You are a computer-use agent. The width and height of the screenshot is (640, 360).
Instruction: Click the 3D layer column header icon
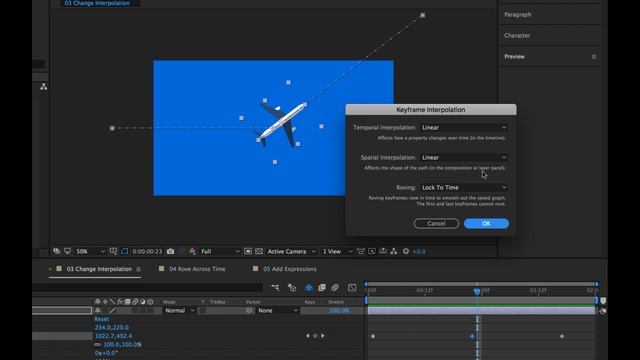click(150, 302)
